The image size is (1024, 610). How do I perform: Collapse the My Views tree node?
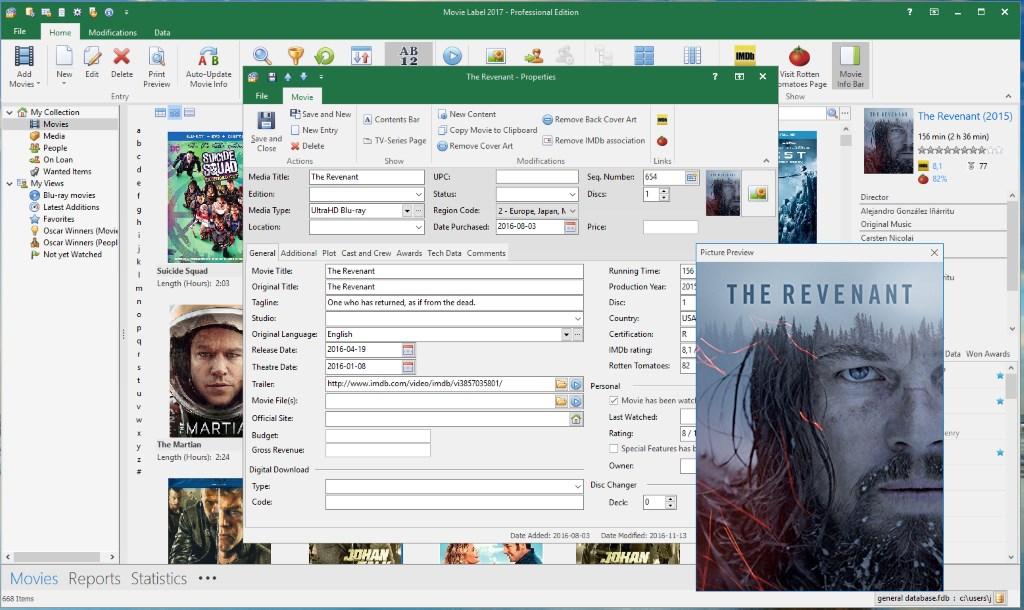tap(9, 184)
